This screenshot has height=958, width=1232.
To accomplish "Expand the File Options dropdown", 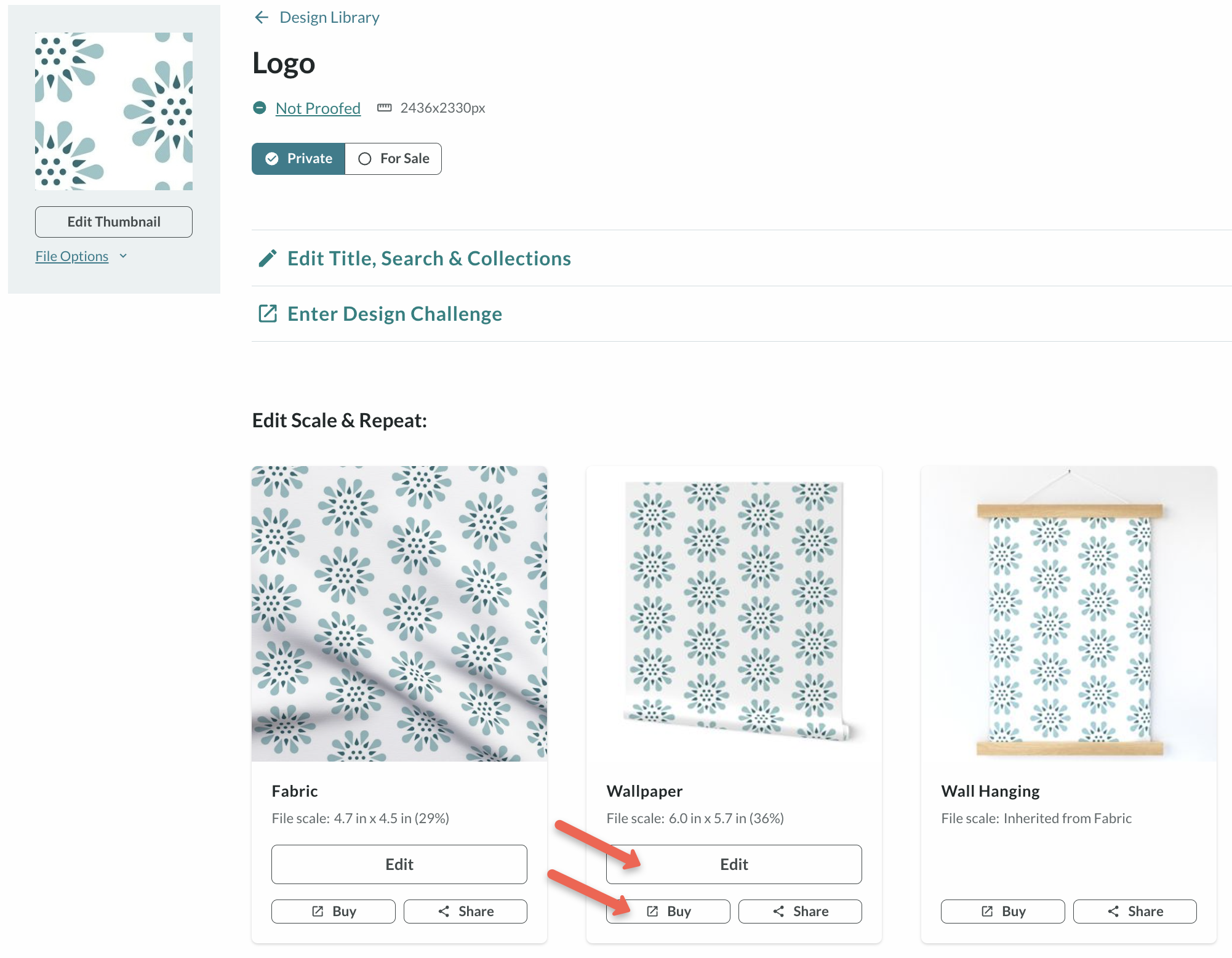I will point(72,256).
